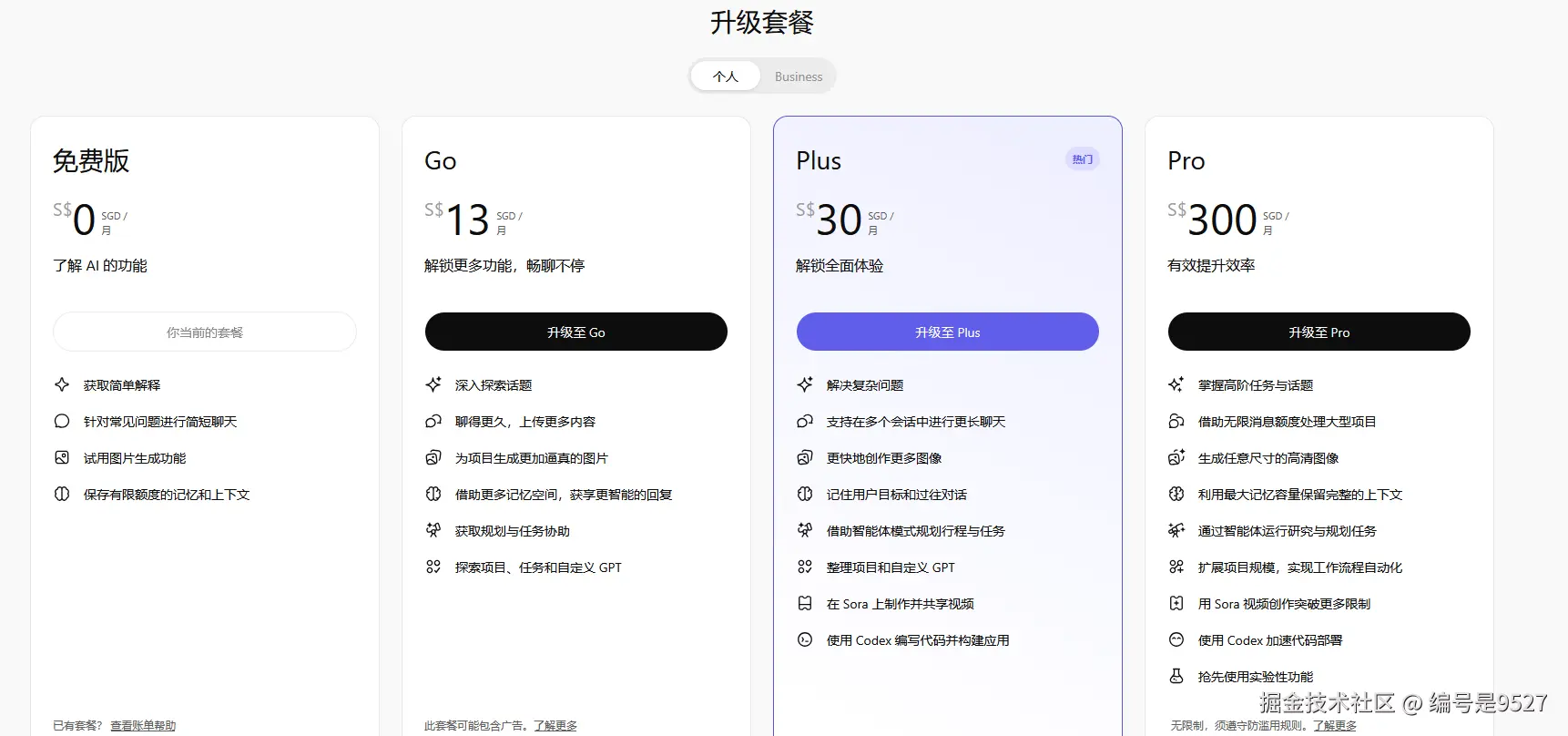Click memory icon beside 保存有限额度的记忆和上下文
1568x736 pixels.
[62, 494]
